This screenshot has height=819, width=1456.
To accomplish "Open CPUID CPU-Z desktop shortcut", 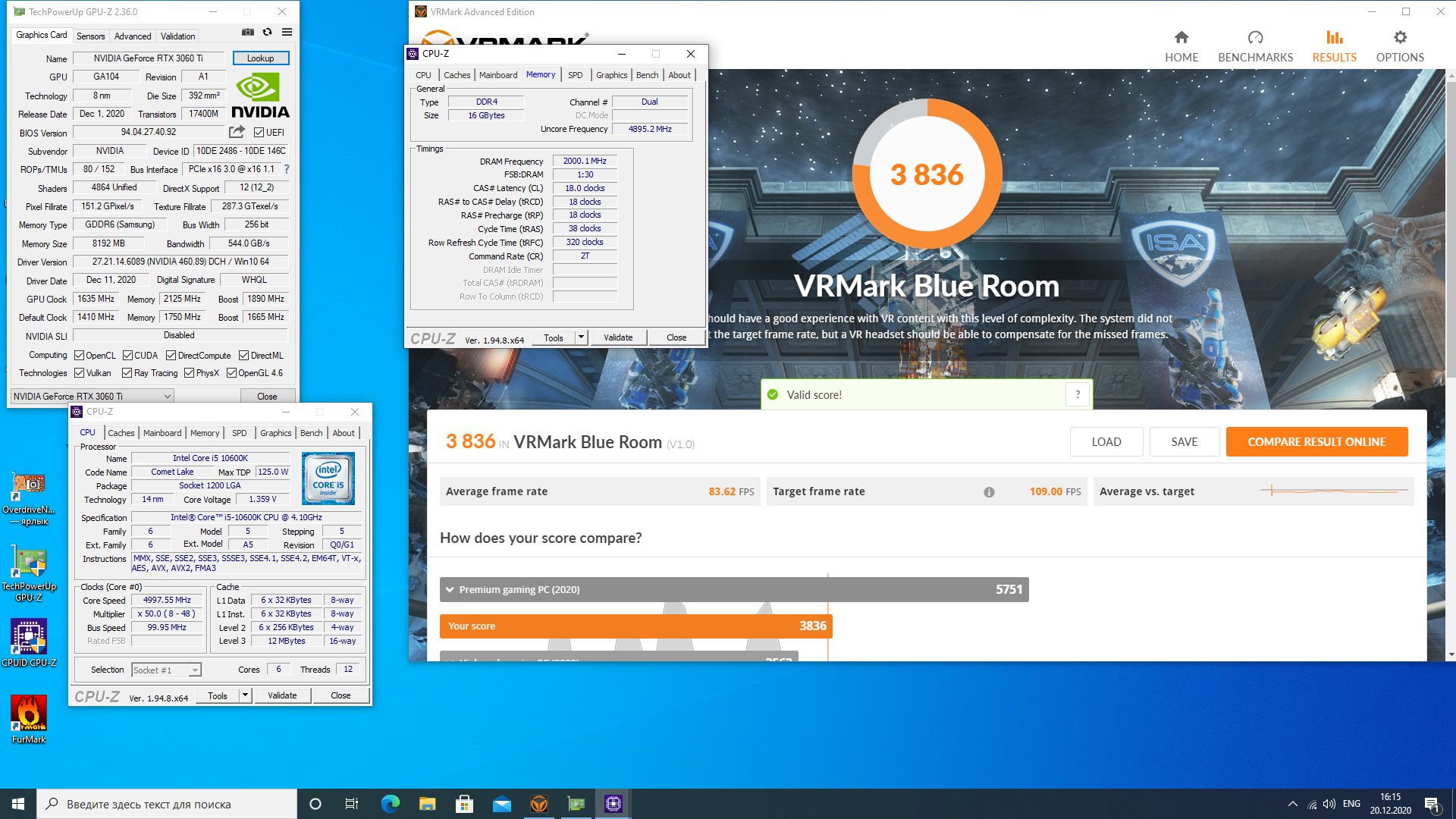I will tap(29, 643).
